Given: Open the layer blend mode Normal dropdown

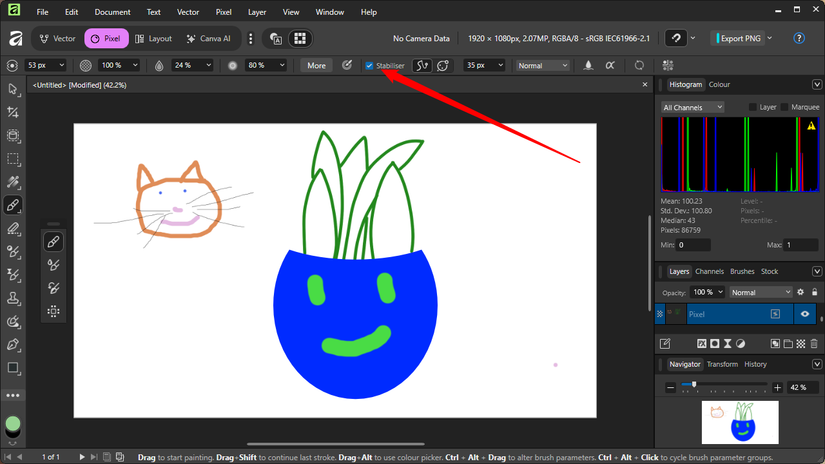Looking at the screenshot, I should click(x=760, y=292).
